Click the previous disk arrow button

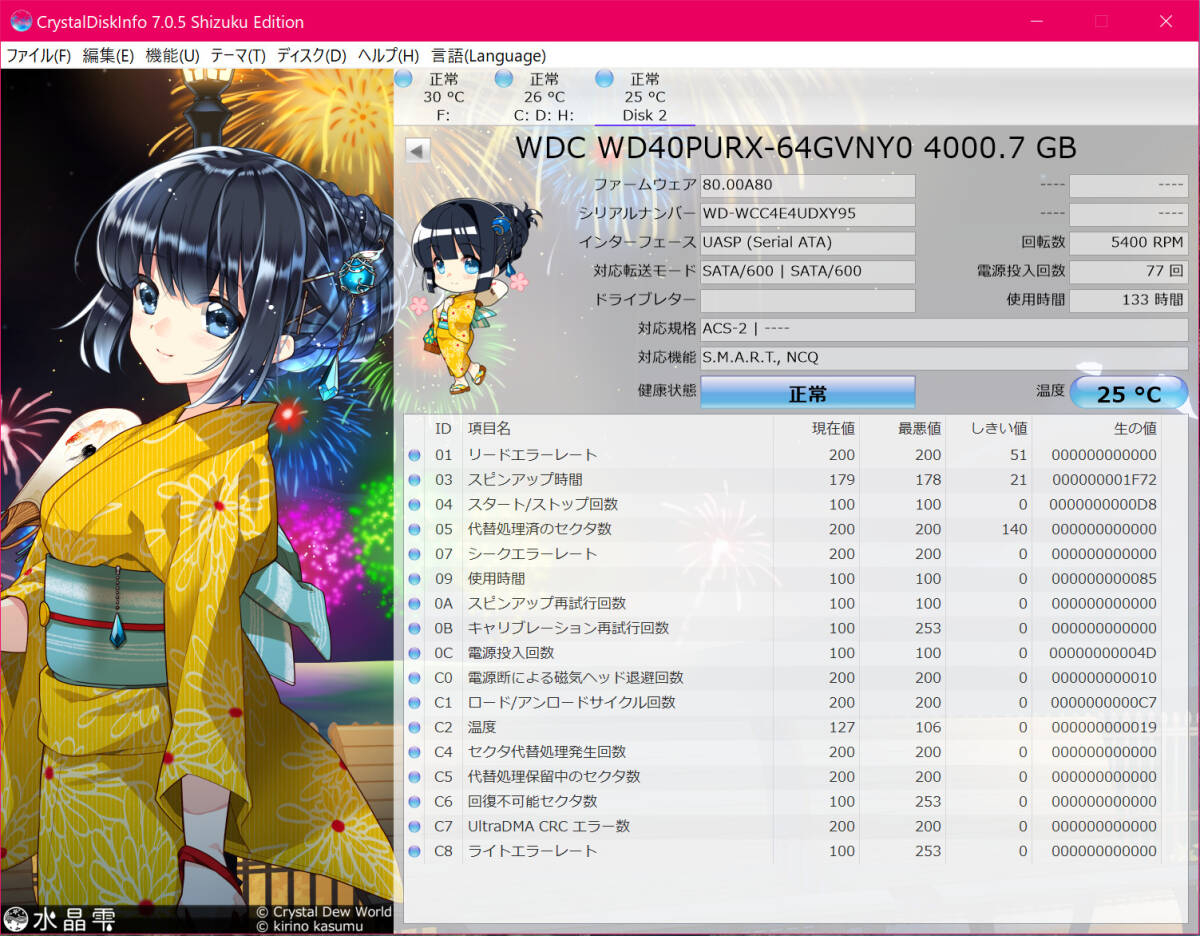pyautogui.click(x=417, y=150)
